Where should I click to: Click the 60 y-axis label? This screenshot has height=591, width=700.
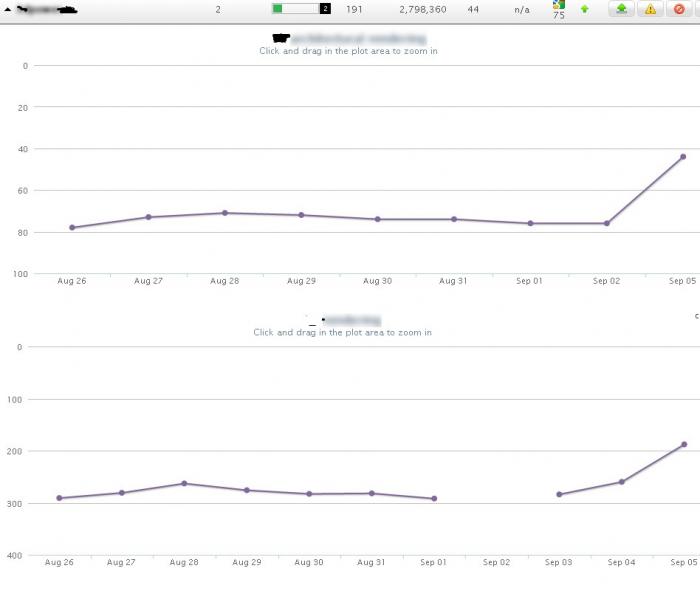23,191
